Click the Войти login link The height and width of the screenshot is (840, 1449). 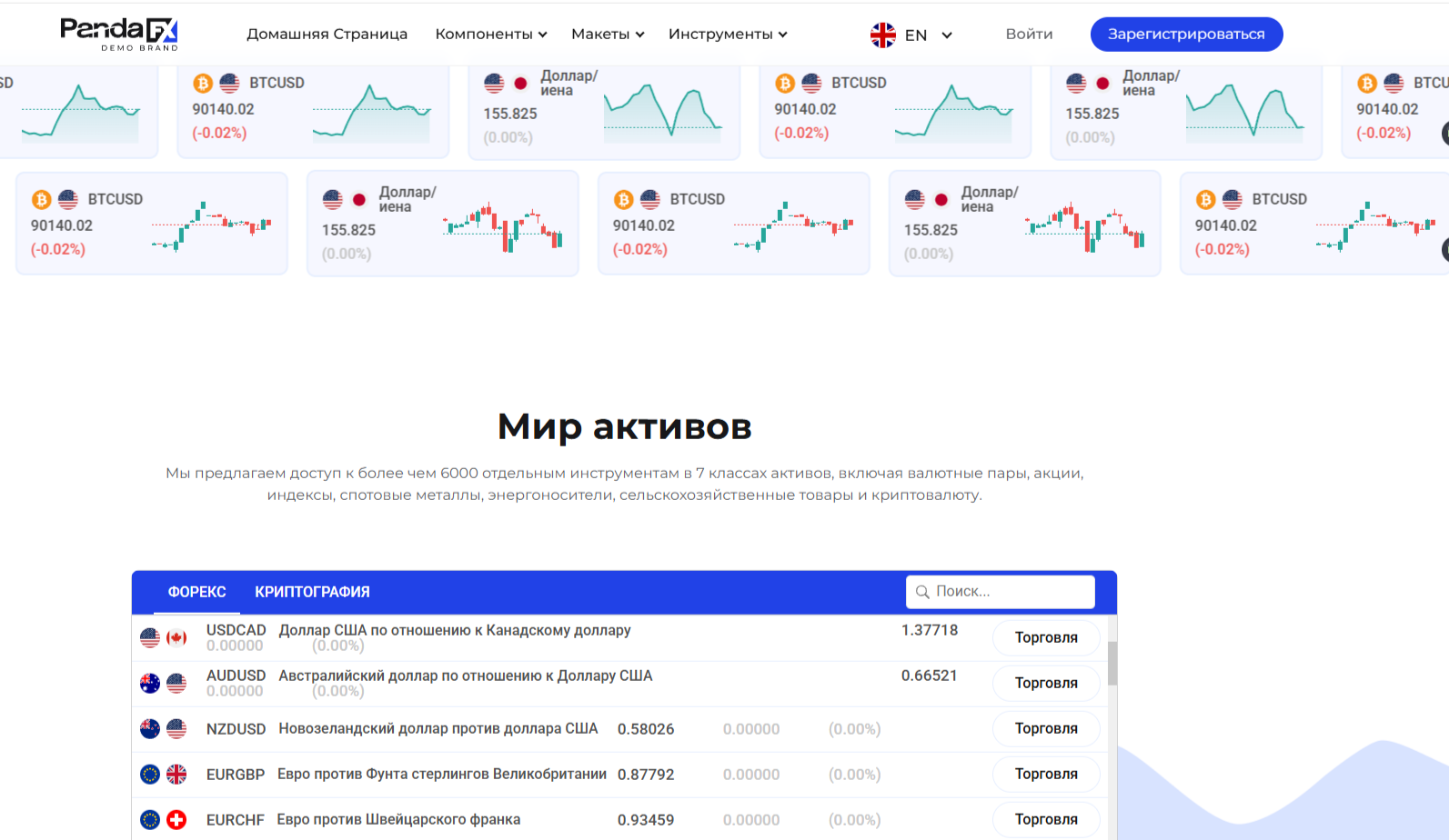1029,35
